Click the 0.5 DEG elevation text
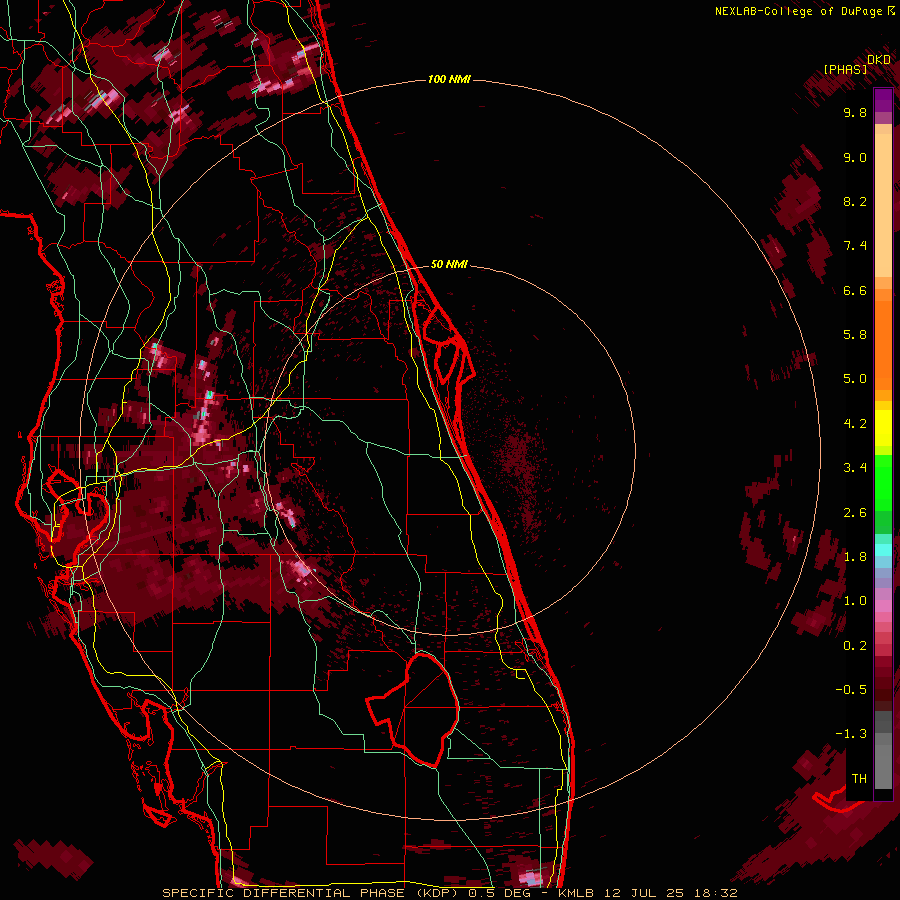The image size is (900, 900). click(x=499, y=893)
